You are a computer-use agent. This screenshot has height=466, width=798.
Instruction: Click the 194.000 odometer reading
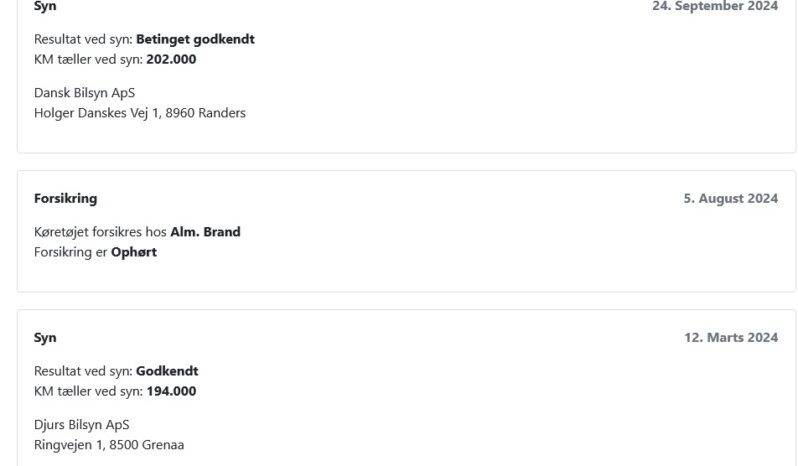(171, 391)
